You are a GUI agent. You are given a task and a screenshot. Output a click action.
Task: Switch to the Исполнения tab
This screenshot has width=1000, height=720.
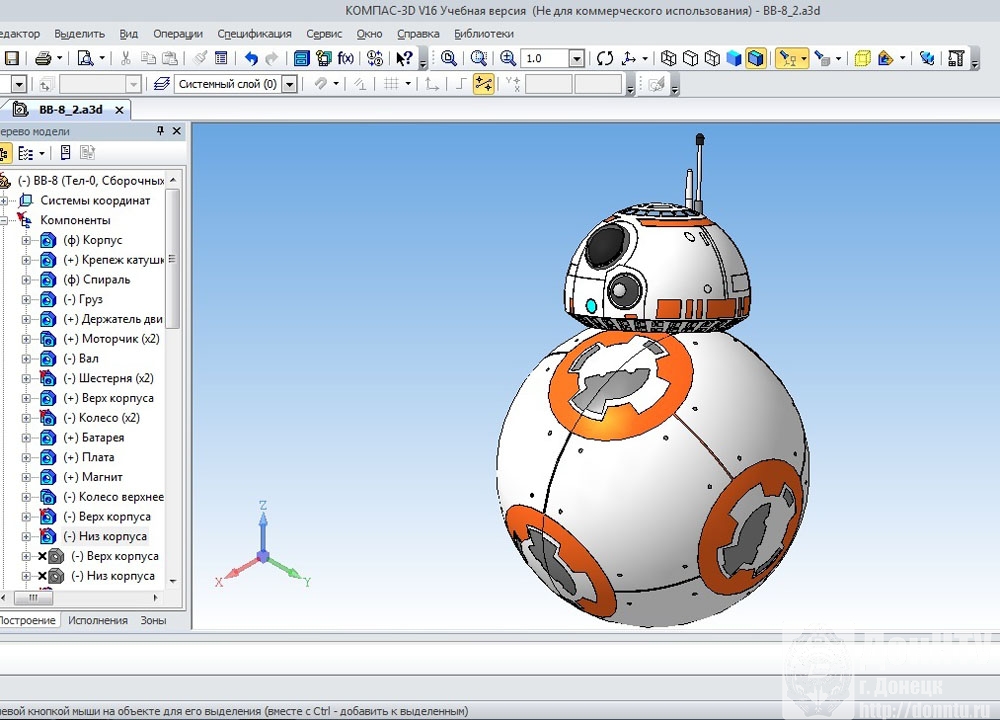(x=97, y=620)
